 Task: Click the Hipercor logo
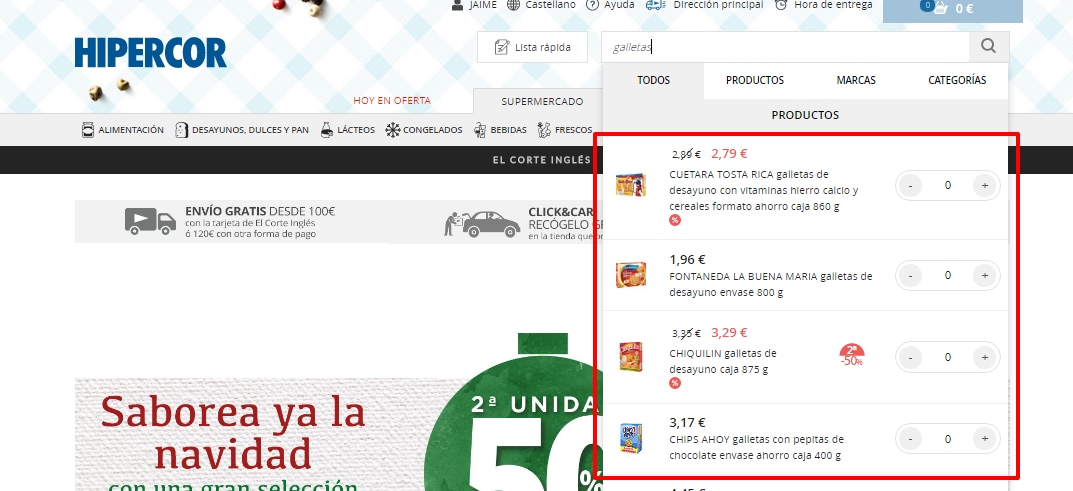click(150, 53)
